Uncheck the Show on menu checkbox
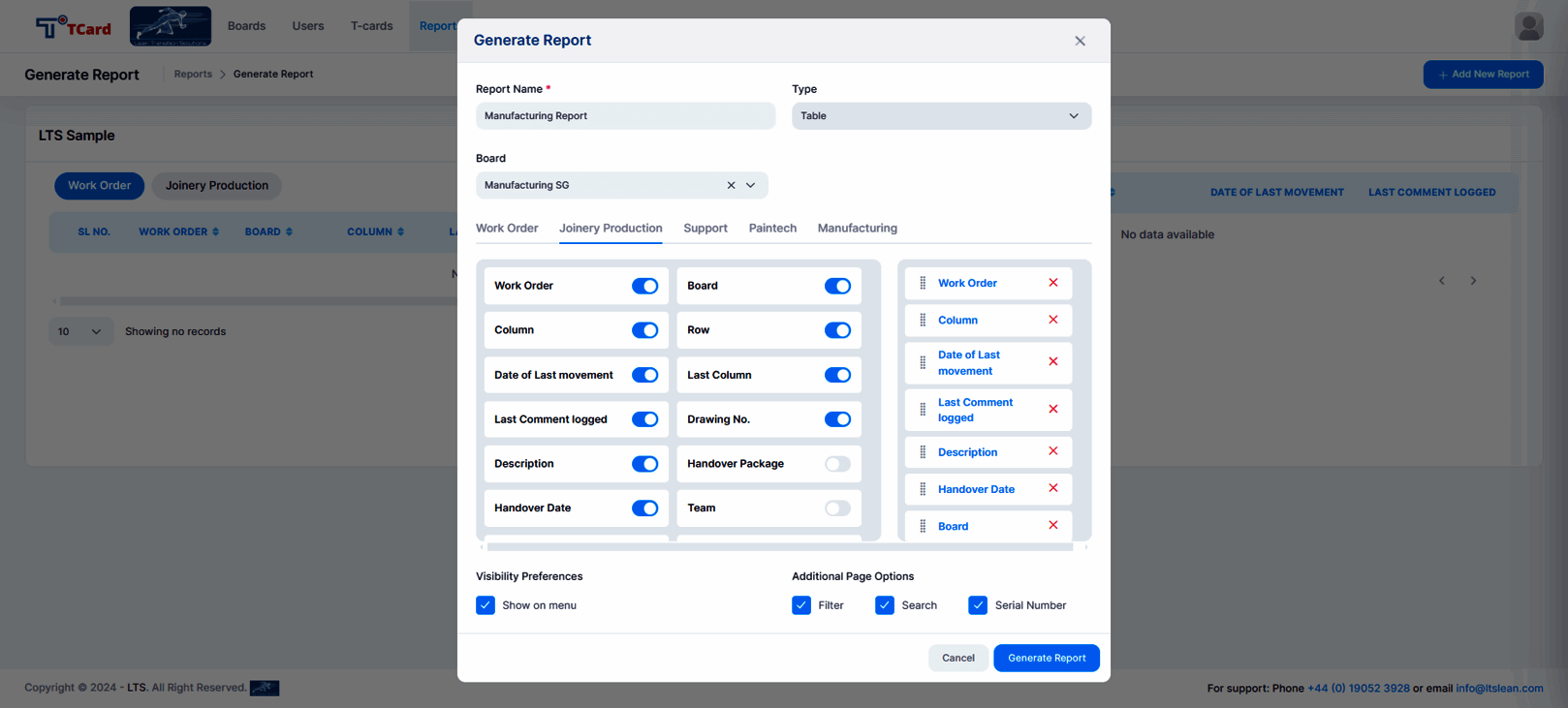1568x708 pixels. [x=486, y=605]
